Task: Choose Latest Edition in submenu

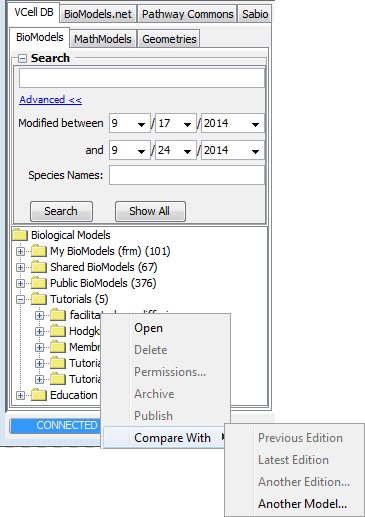Action: tap(295, 460)
